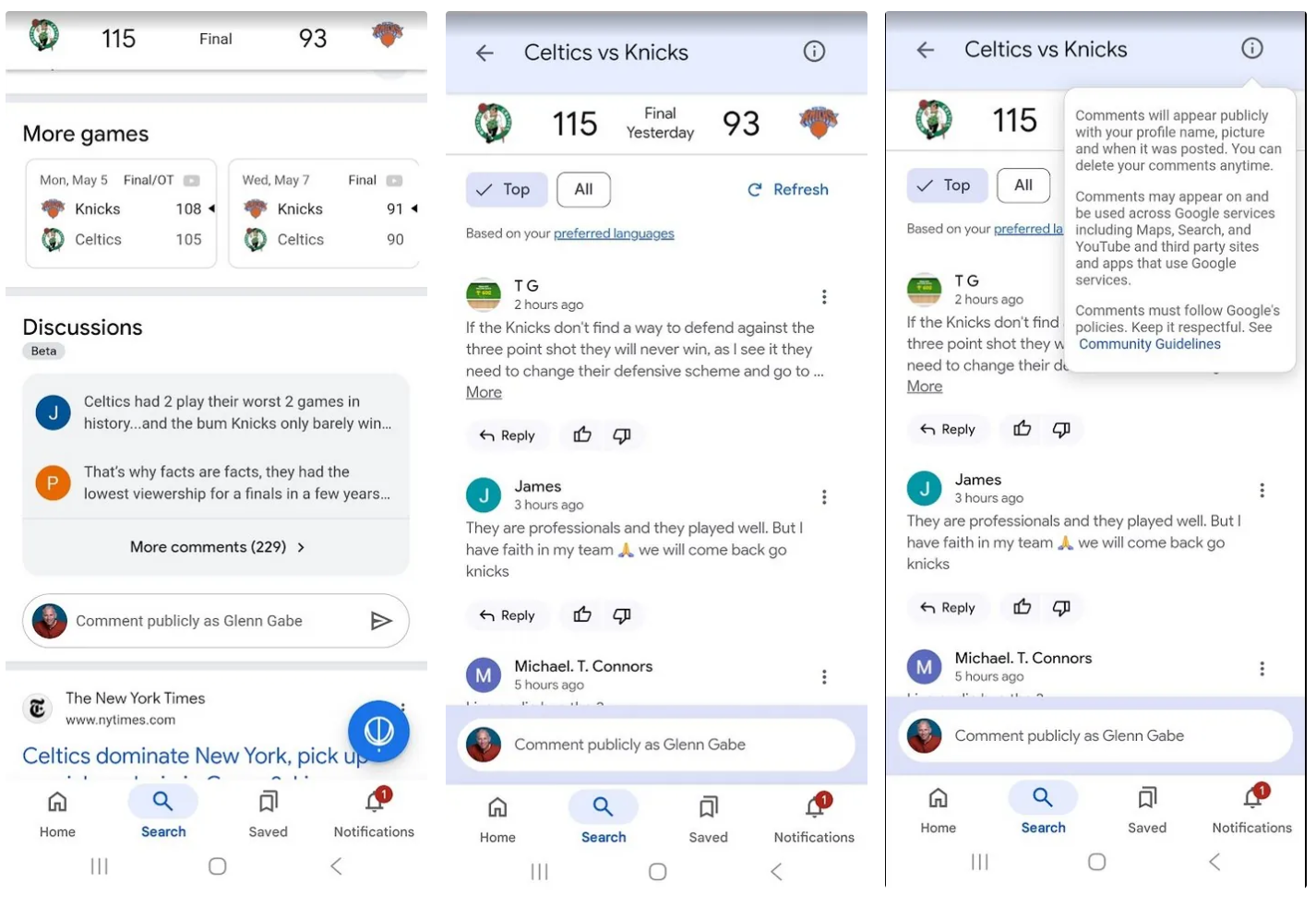Tap the blue floating globe button
1316x906 pixels.
(378, 731)
